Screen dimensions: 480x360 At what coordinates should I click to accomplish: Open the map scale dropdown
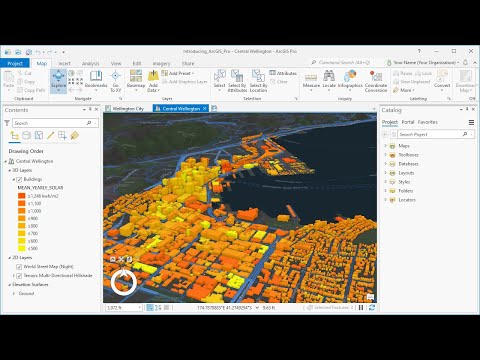click(140, 308)
